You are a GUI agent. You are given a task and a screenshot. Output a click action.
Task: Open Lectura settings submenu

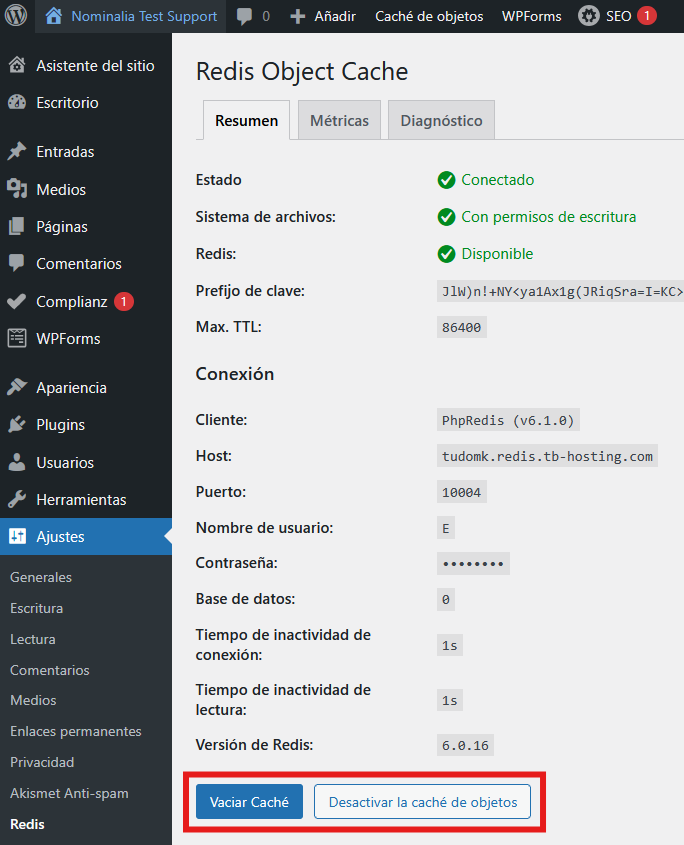(x=33, y=639)
